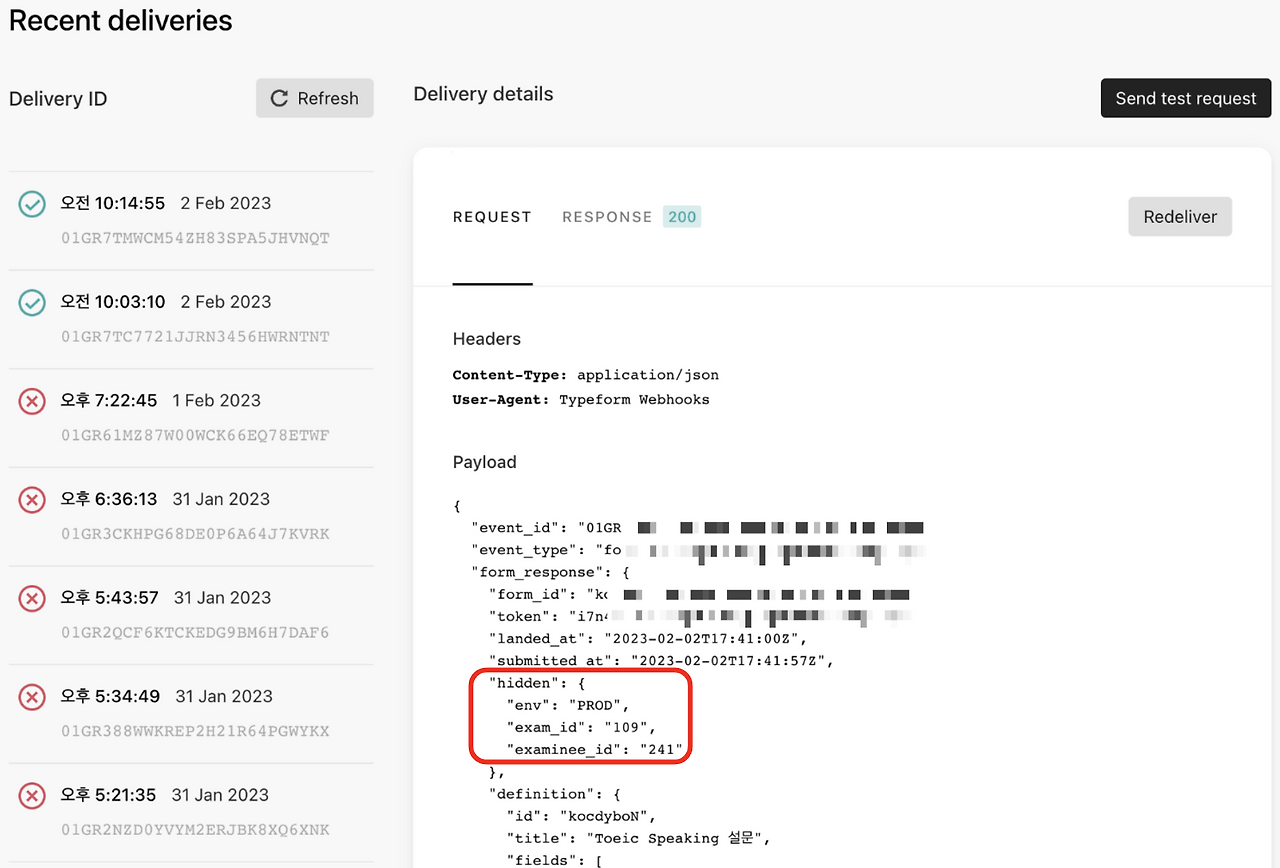Redeliver the selected webhook delivery
The width and height of the screenshot is (1280, 868).
pos(1180,216)
